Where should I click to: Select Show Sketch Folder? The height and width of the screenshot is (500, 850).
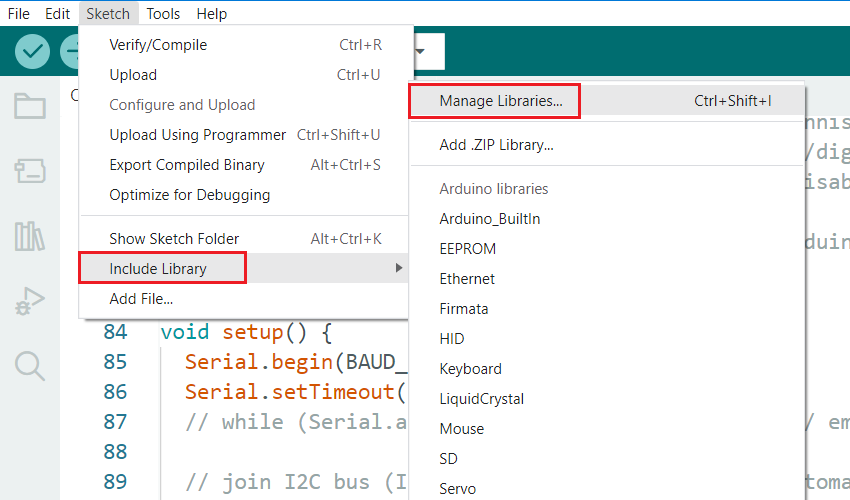coord(174,239)
